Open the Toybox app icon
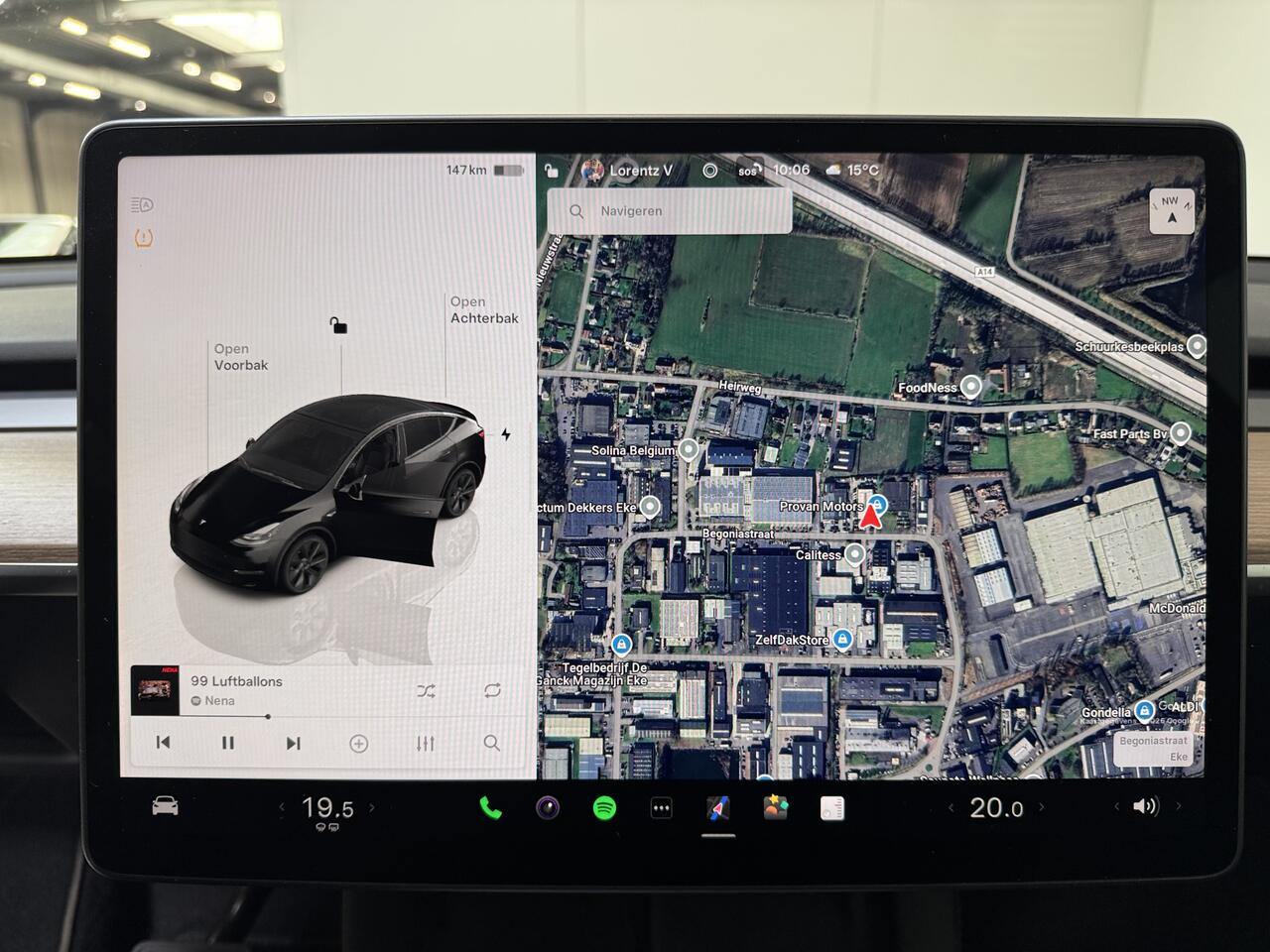Image resolution: width=1270 pixels, height=952 pixels. 776,808
